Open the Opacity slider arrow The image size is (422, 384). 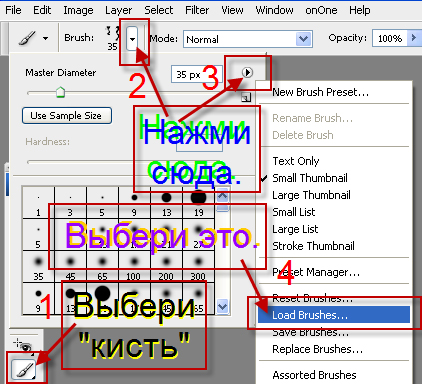click(x=413, y=38)
